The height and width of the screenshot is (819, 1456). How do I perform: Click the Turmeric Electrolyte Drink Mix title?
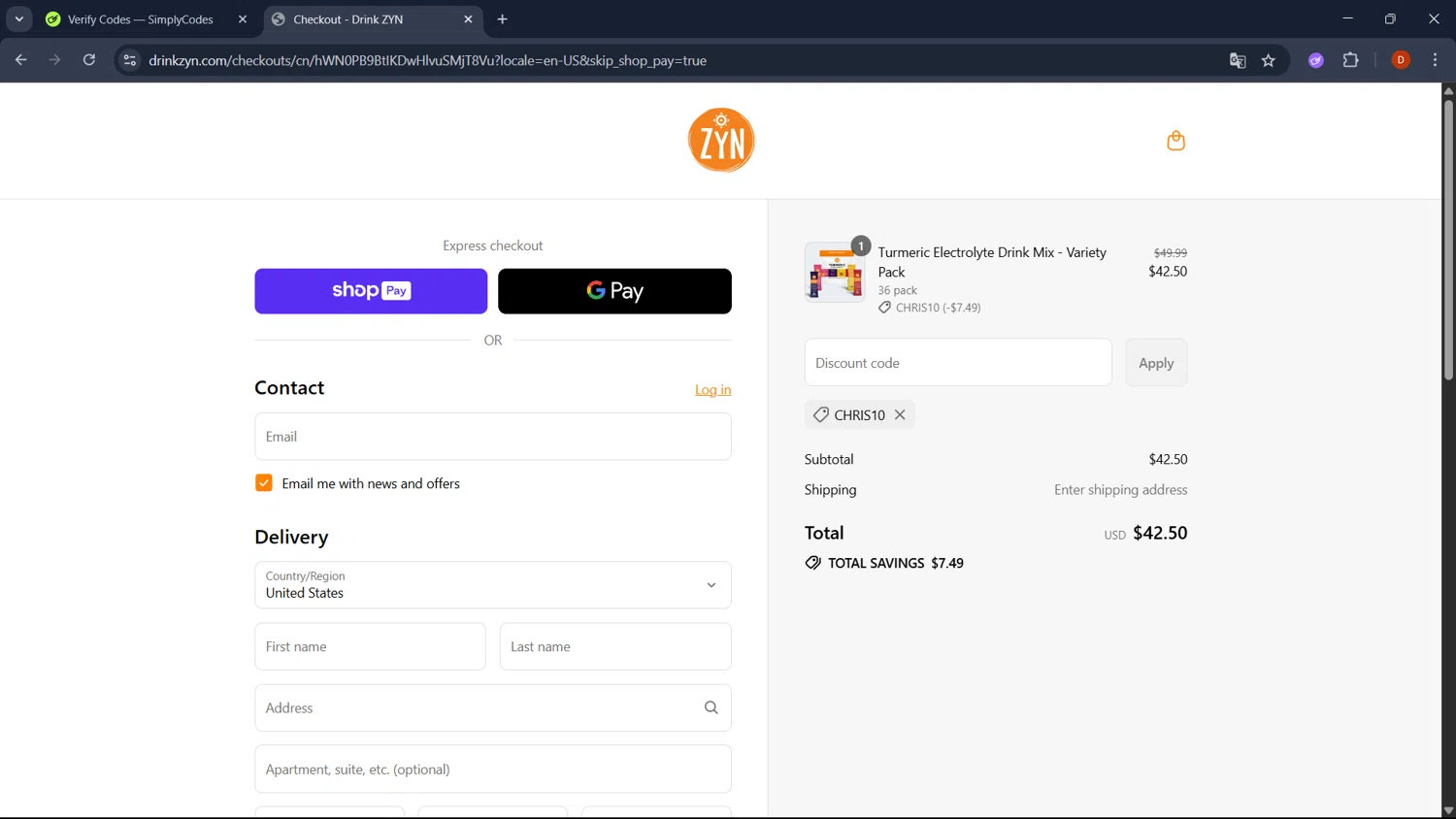tap(992, 262)
